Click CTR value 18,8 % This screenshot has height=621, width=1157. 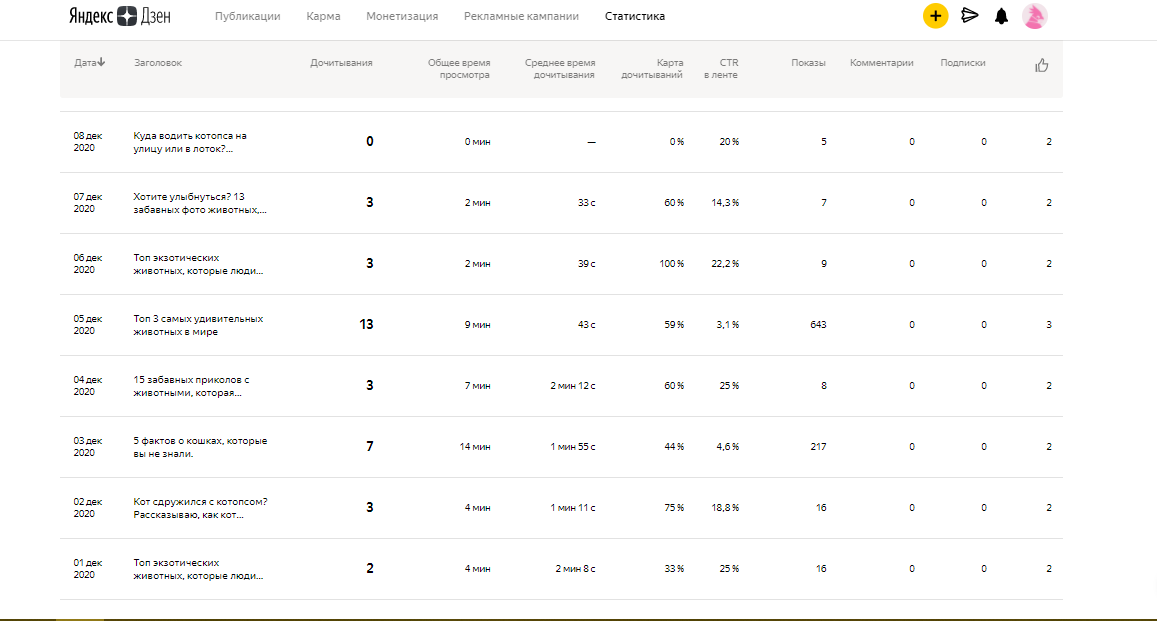[725, 508]
